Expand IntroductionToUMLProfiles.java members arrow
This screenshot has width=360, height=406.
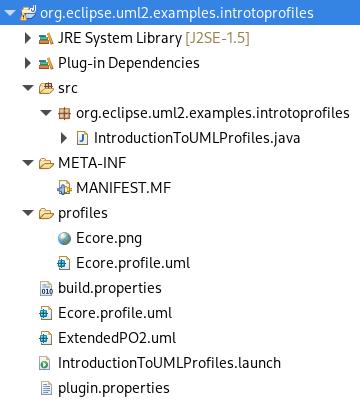[64, 138]
